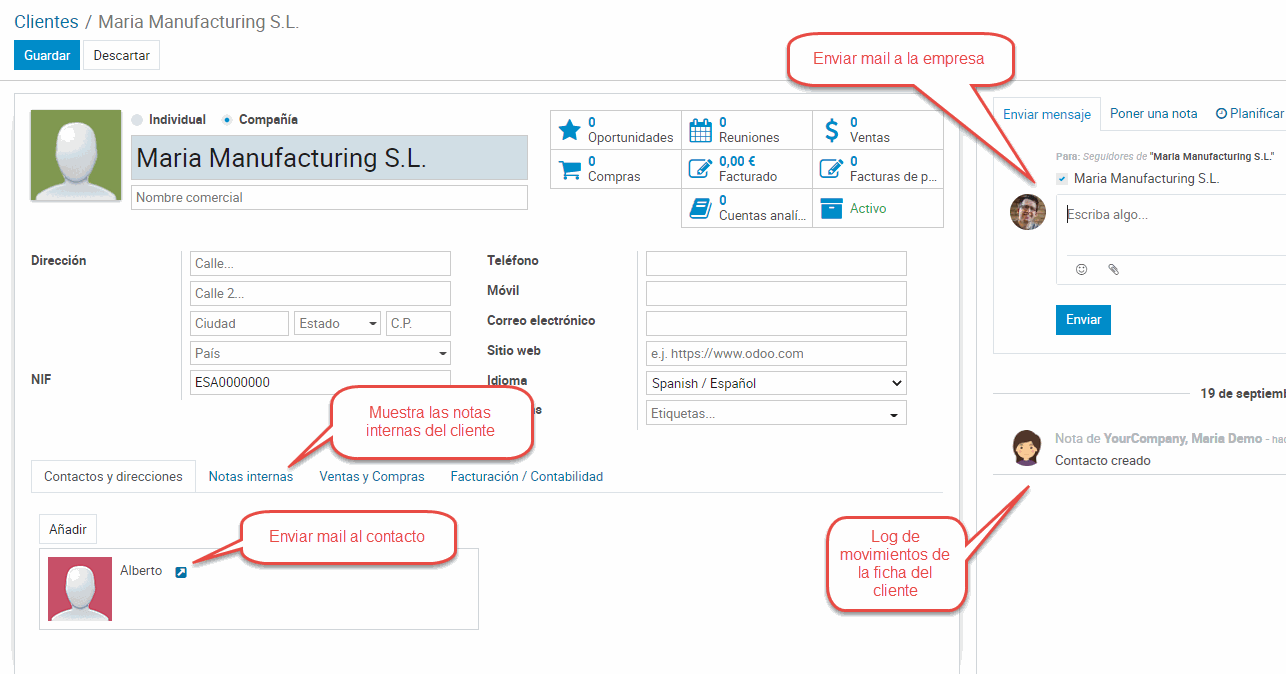Click the Compras shopping cart icon

[x=569, y=169]
